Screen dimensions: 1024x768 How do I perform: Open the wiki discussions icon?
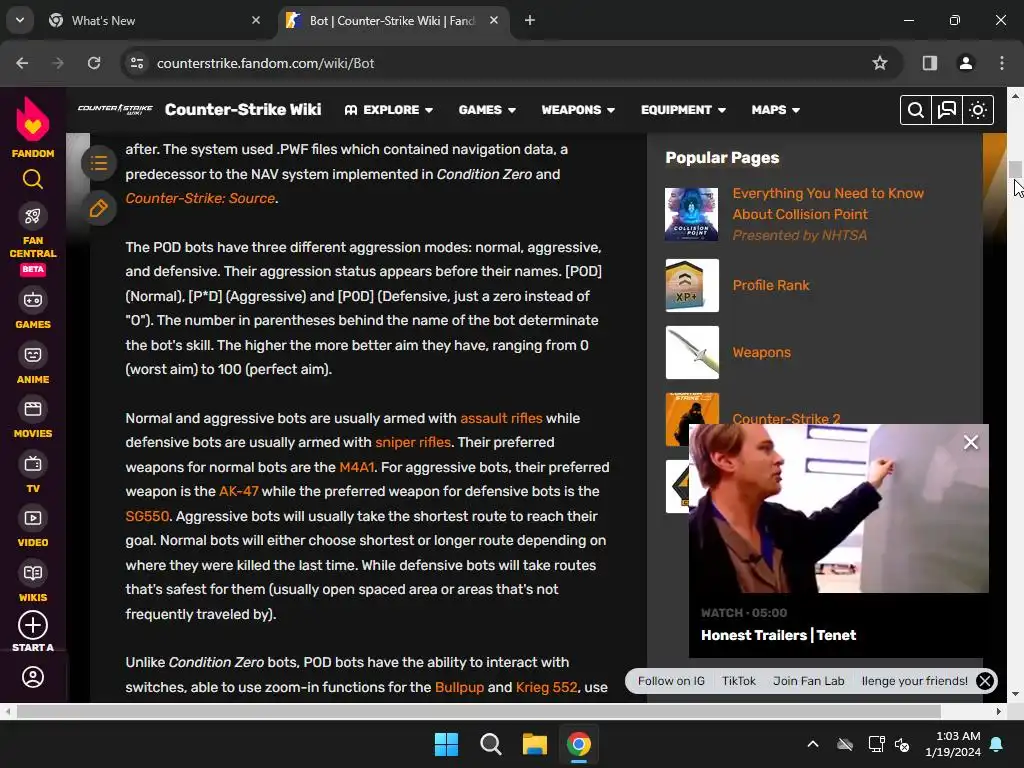946,110
